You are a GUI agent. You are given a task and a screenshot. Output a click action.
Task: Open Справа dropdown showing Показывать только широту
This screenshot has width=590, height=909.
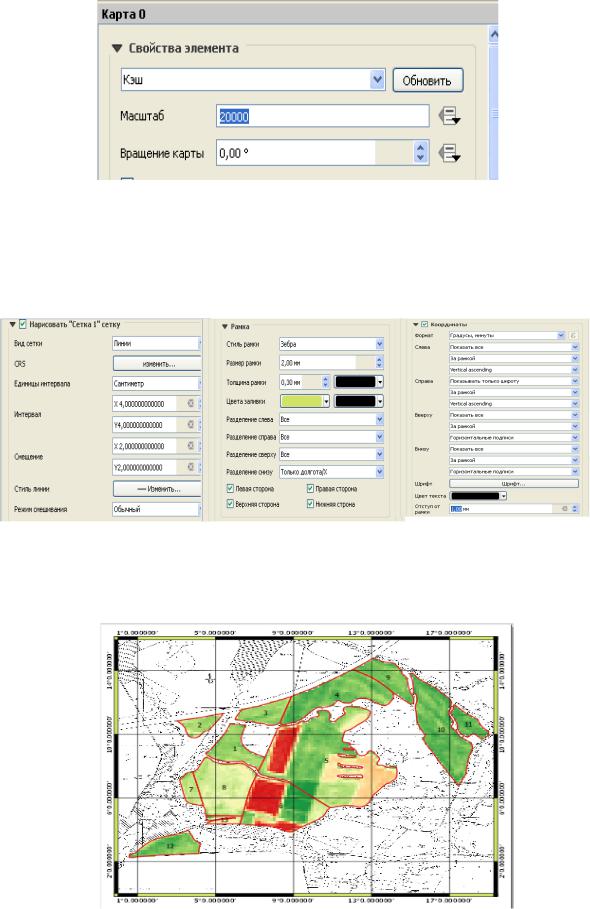pyautogui.click(x=514, y=381)
